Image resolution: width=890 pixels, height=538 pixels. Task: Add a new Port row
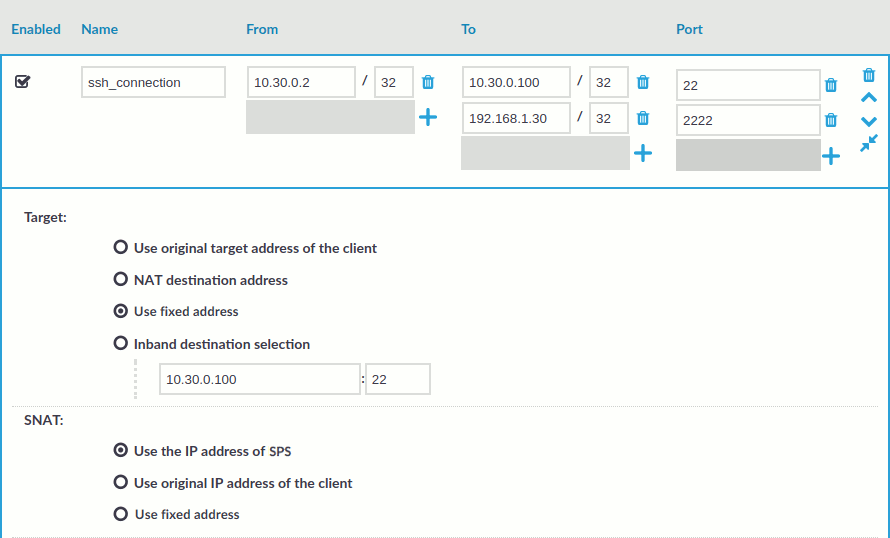830,156
